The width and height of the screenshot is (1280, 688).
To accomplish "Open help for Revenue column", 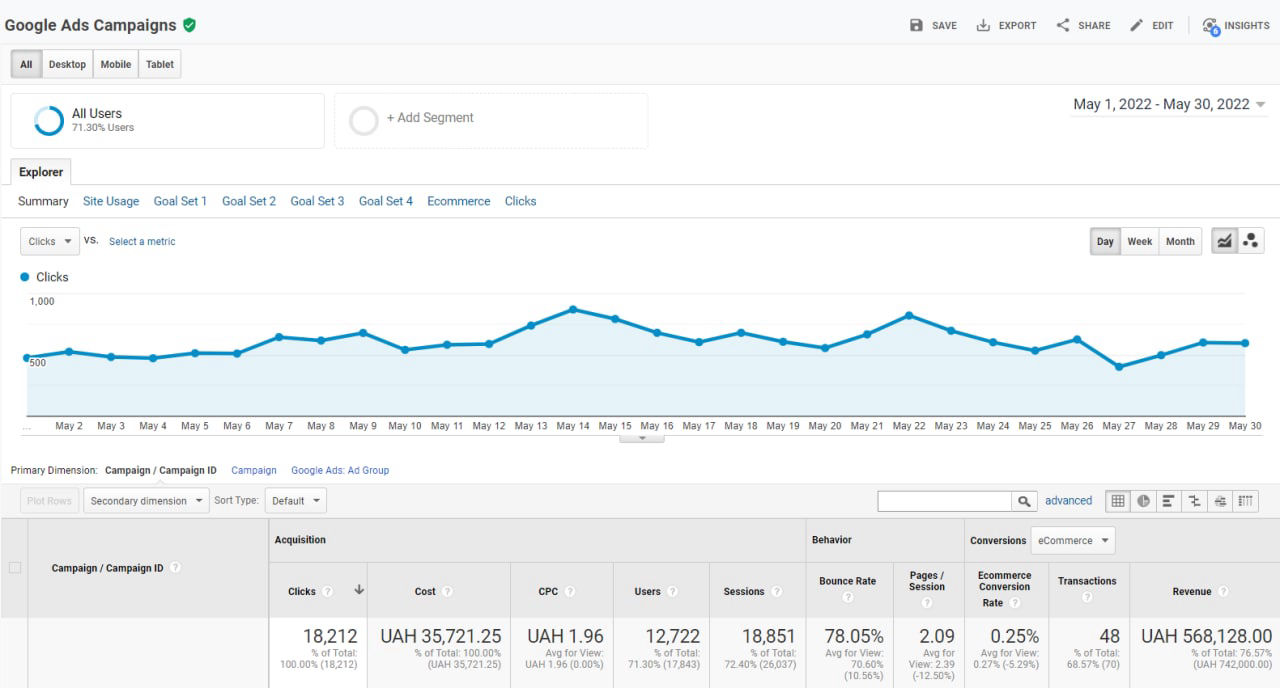I will 1224,592.
